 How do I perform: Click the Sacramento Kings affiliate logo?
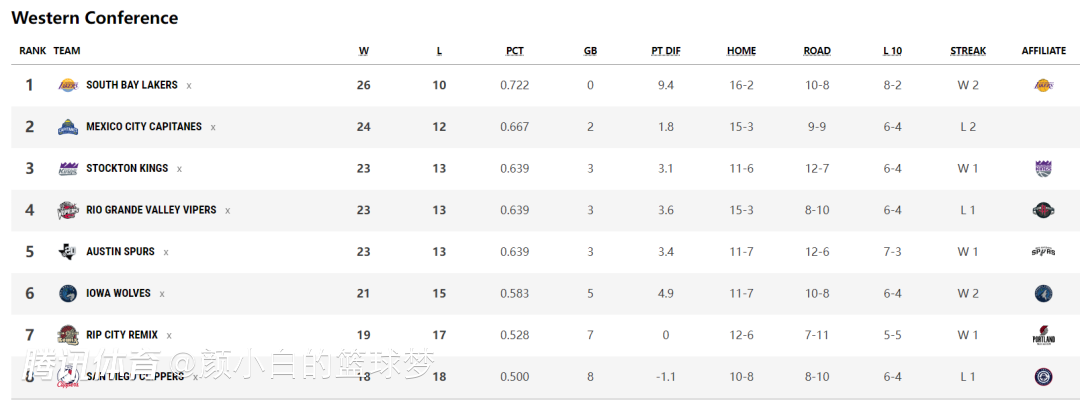(x=1043, y=169)
